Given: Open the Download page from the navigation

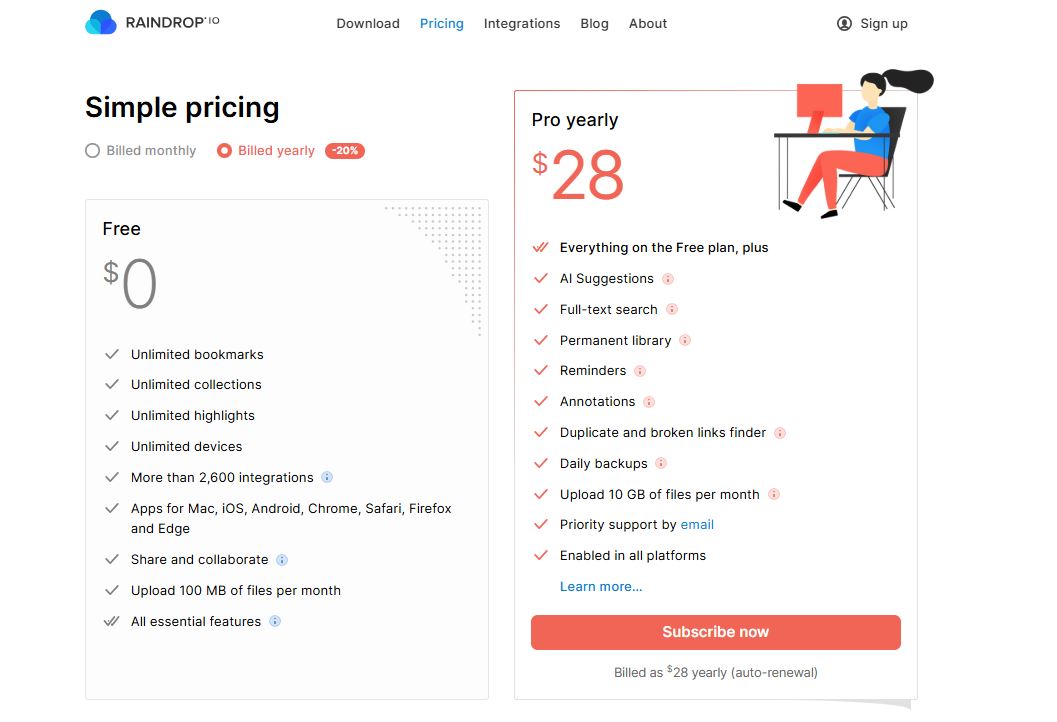Looking at the screenshot, I should click(368, 23).
